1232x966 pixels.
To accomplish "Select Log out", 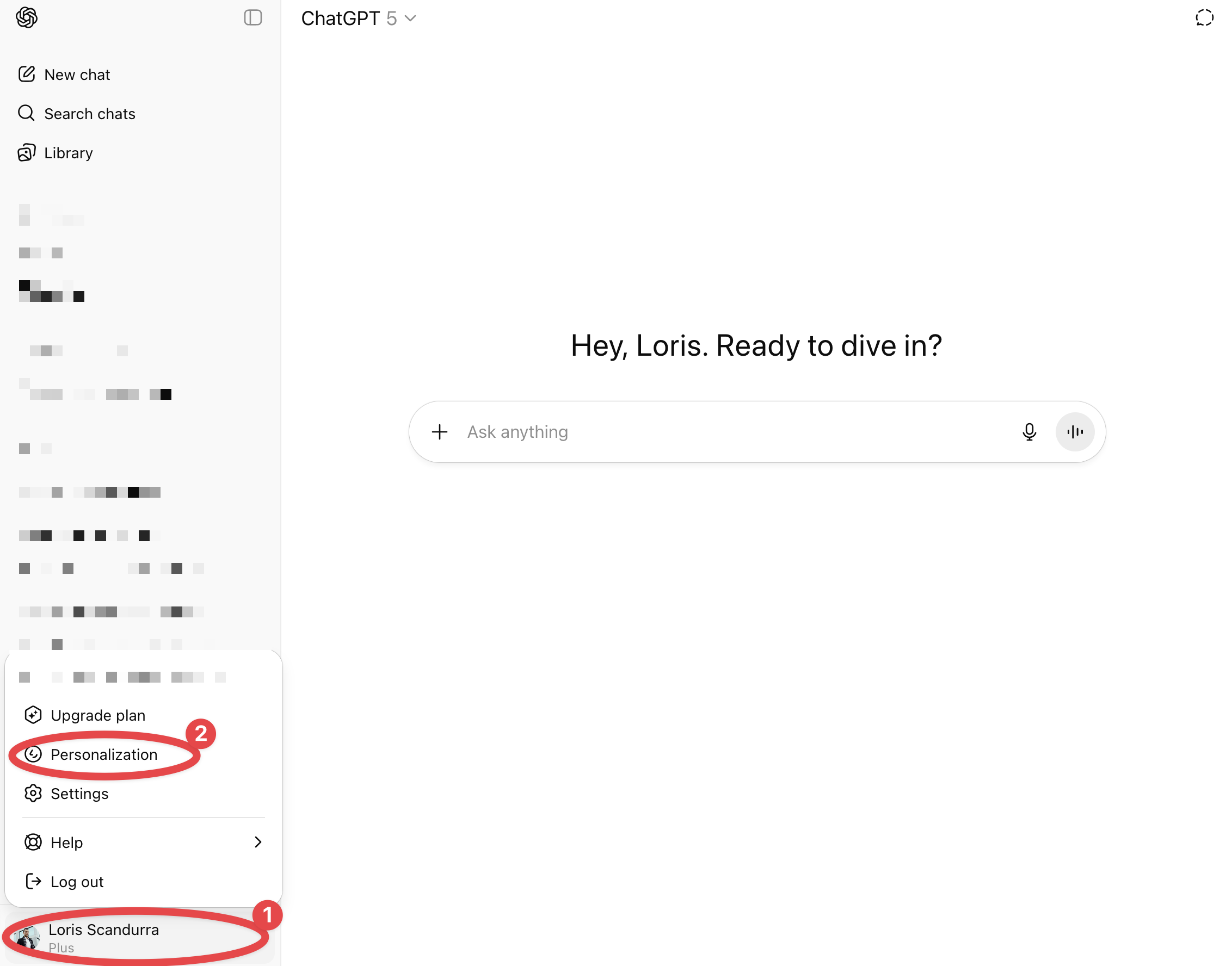I will click(x=143, y=881).
